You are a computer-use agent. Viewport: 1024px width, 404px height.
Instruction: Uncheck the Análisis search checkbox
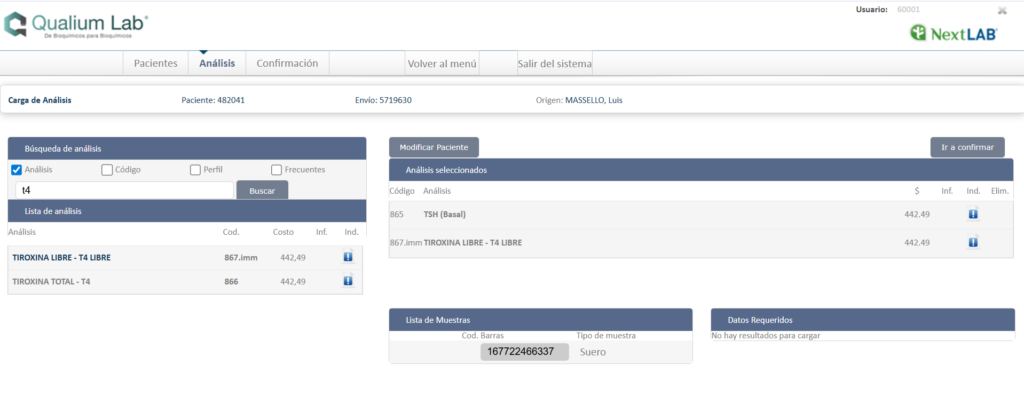(17, 170)
